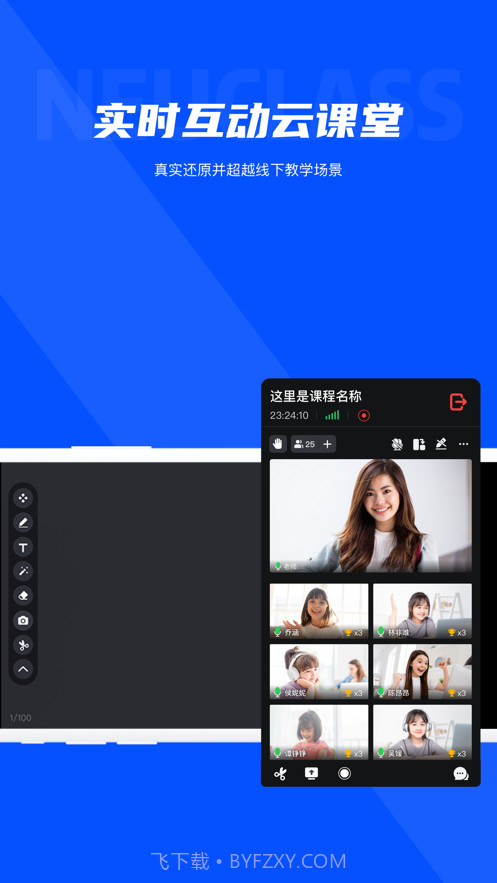The image size is (497, 883).
Task: Select student 陈昂昂 video thumbnail
Action: point(423,672)
